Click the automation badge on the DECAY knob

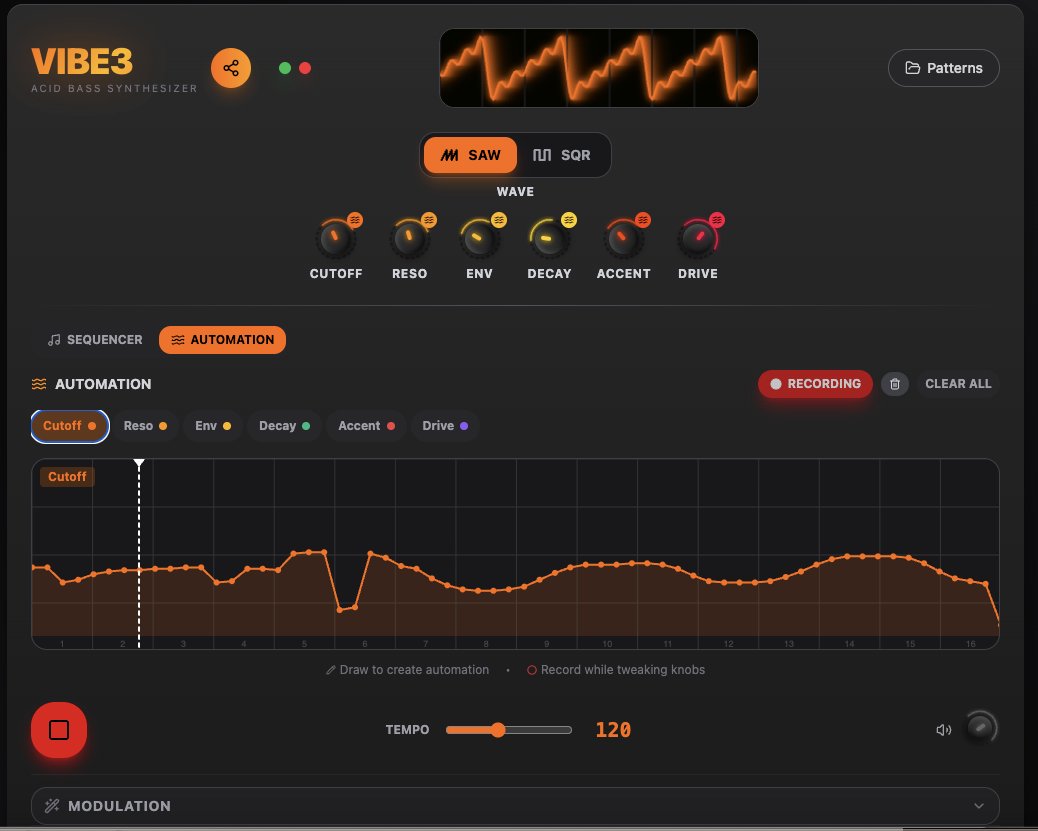(x=569, y=220)
